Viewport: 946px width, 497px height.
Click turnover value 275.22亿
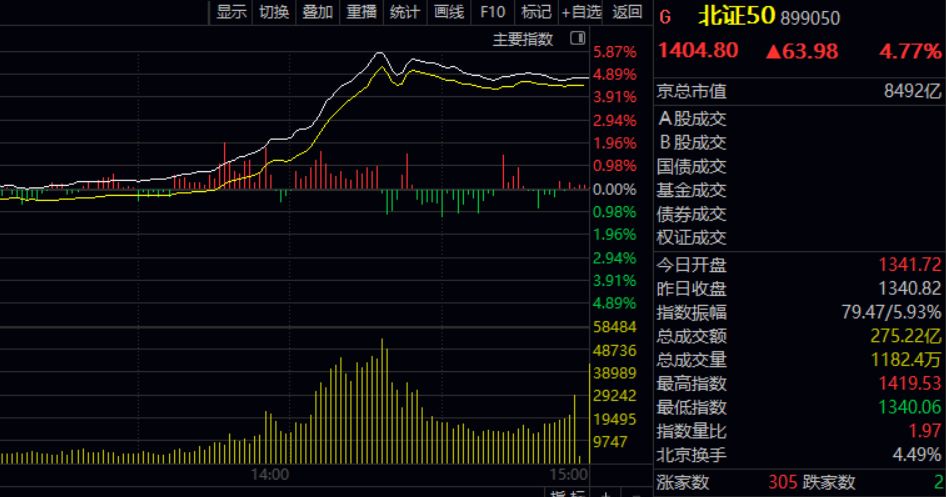pyautogui.click(x=906, y=336)
